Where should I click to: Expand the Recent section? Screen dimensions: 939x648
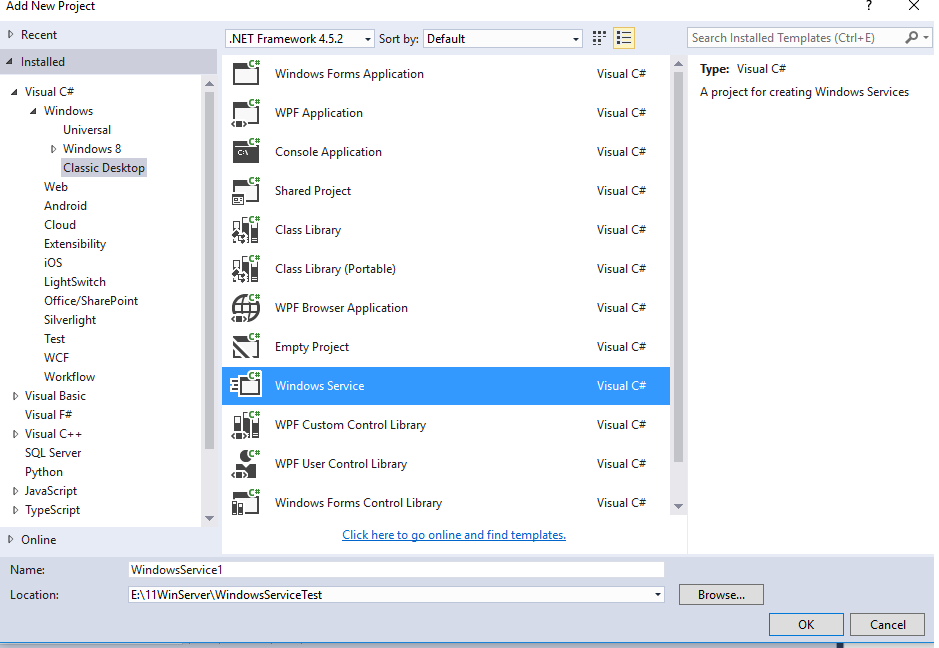click(11, 35)
